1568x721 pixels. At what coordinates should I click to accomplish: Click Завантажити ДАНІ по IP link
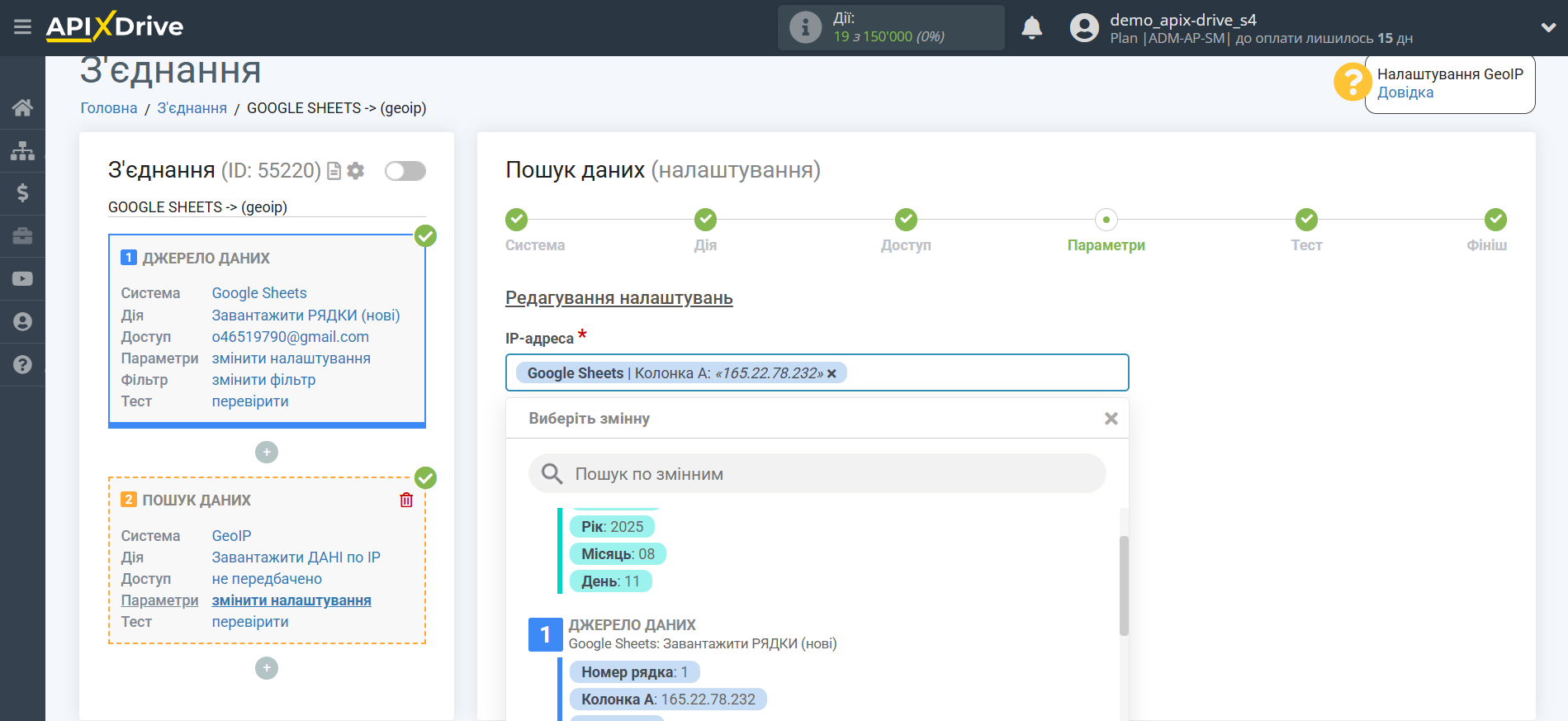click(x=296, y=557)
